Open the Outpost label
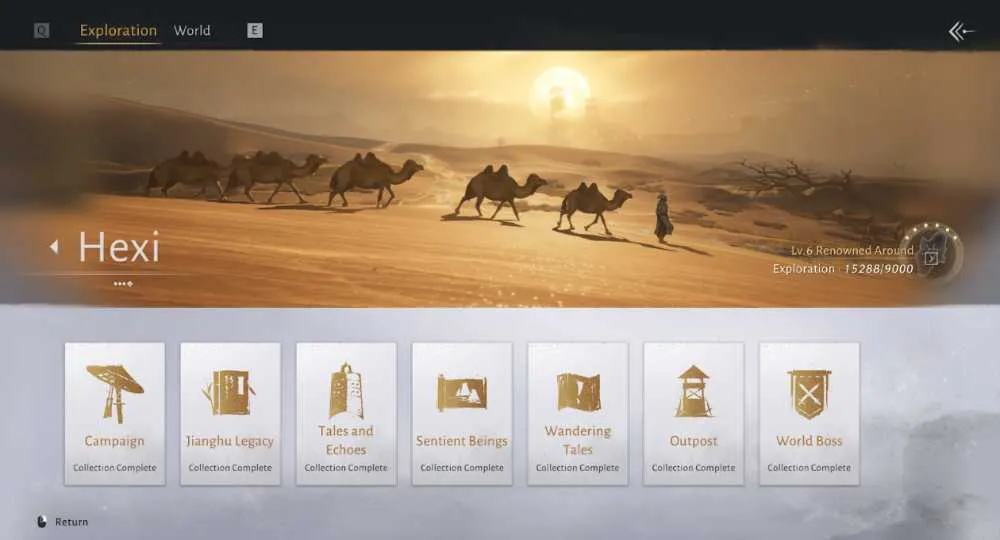The image size is (1000, 540). pos(693,441)
